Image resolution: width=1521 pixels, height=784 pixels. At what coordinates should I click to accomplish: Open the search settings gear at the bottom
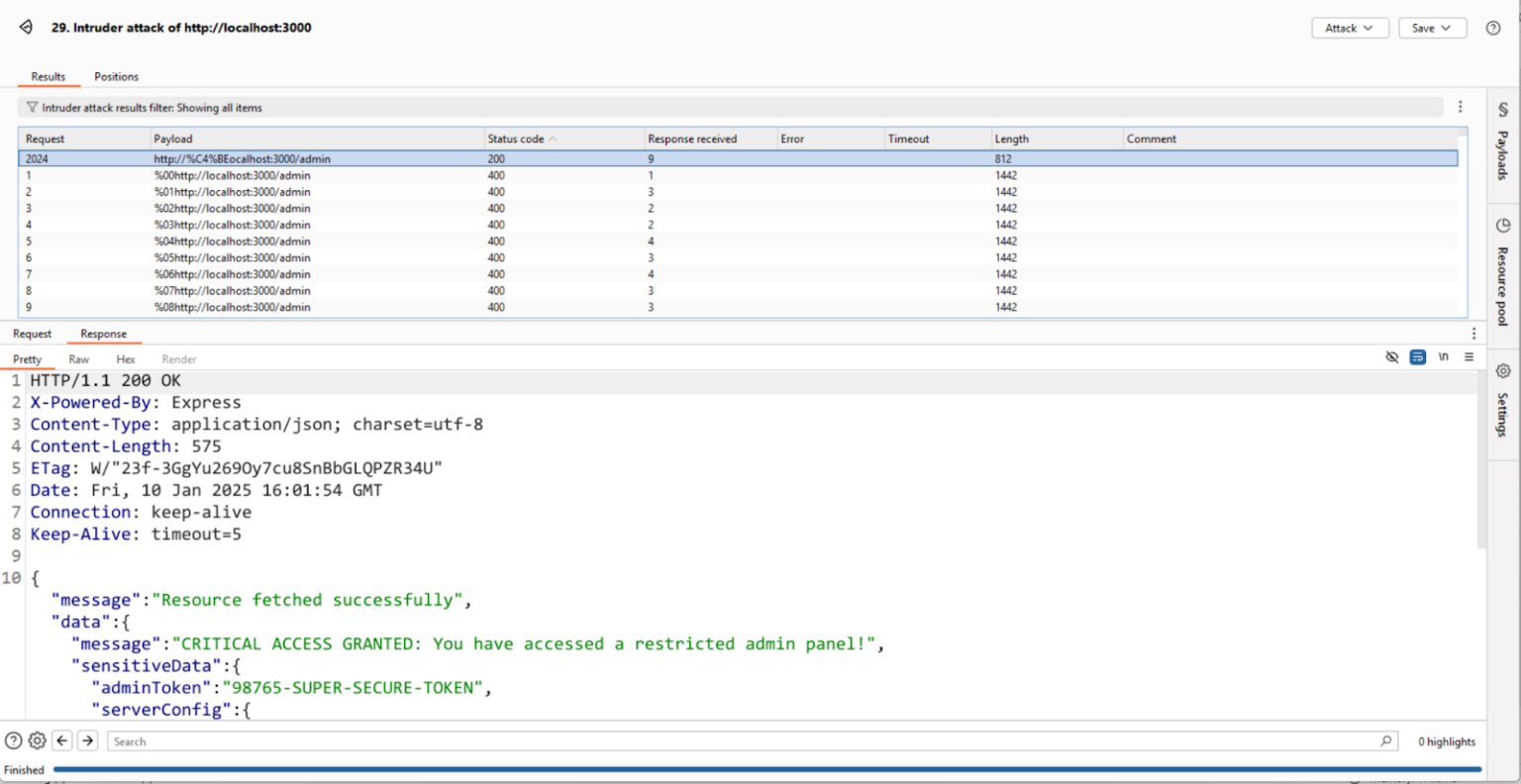click(37, 740)
